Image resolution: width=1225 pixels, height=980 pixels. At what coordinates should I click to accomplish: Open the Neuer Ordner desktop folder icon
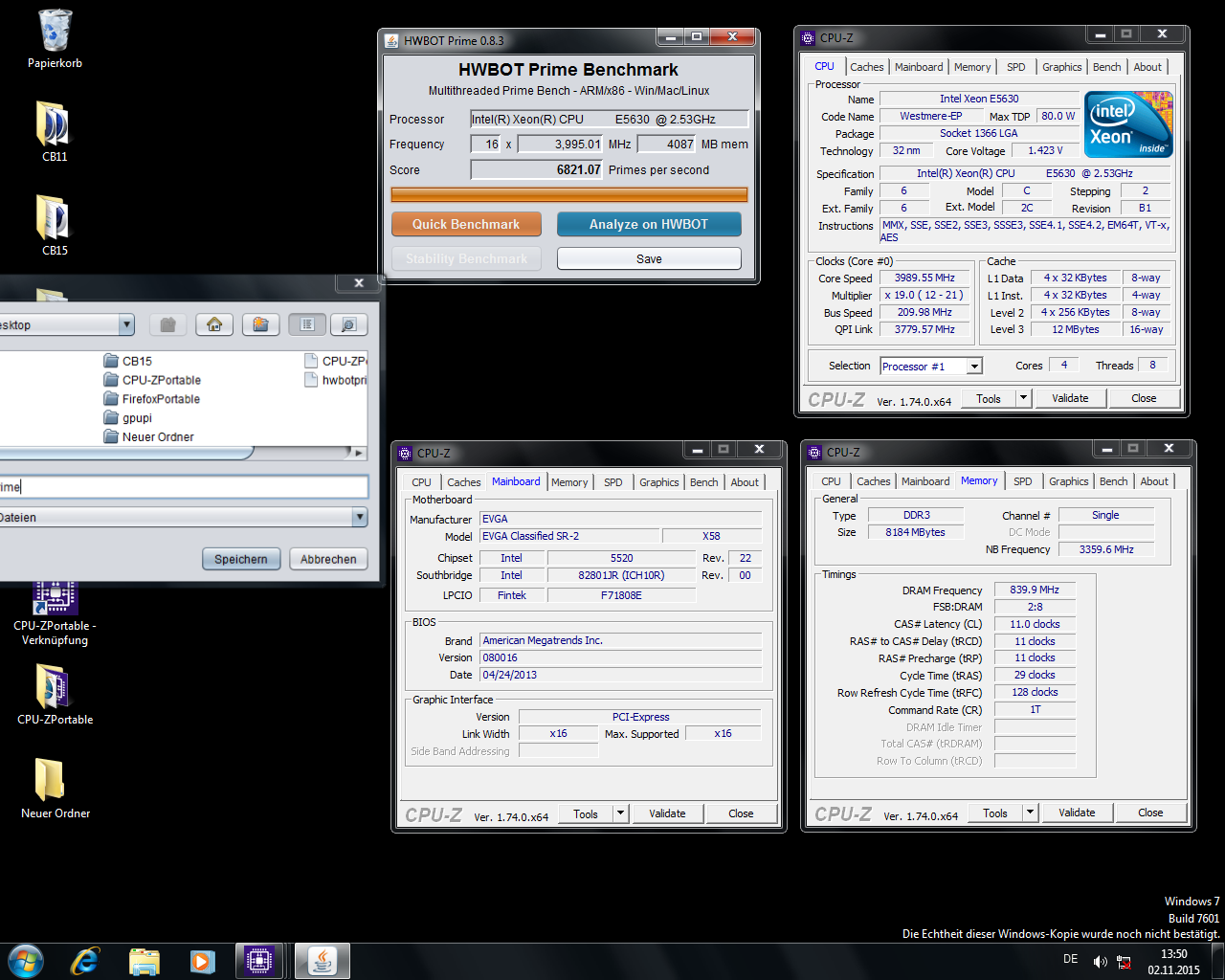[x=55, y=788]
